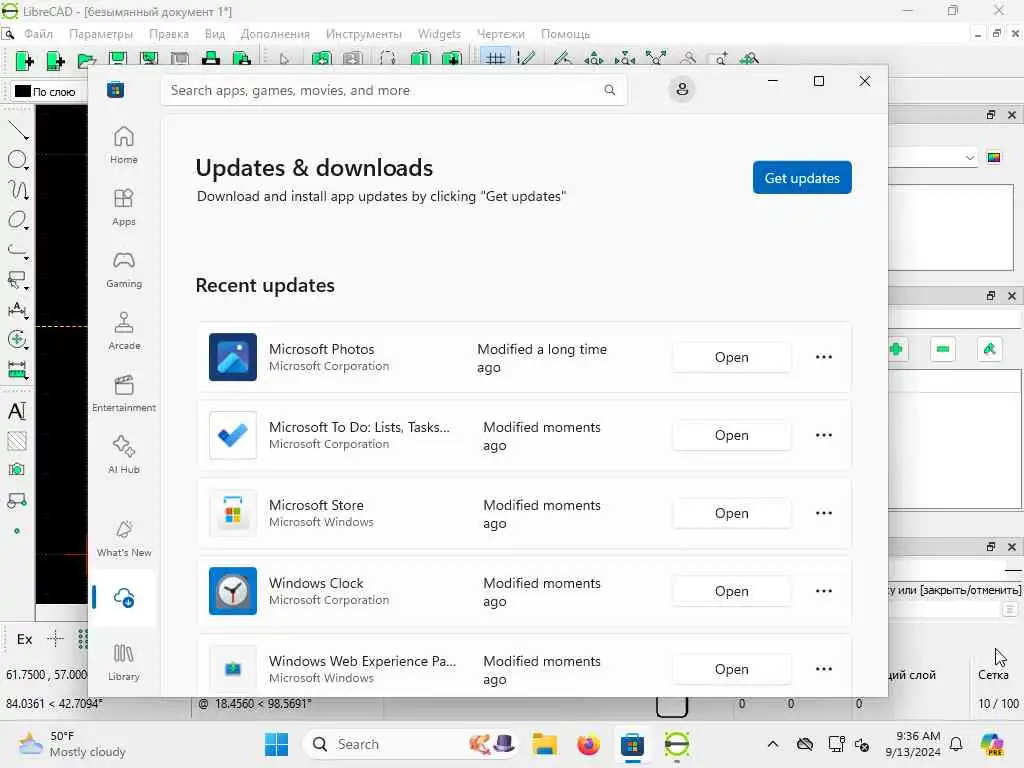Click the Store search input field
1024x768 pixels.
point(394,90)
